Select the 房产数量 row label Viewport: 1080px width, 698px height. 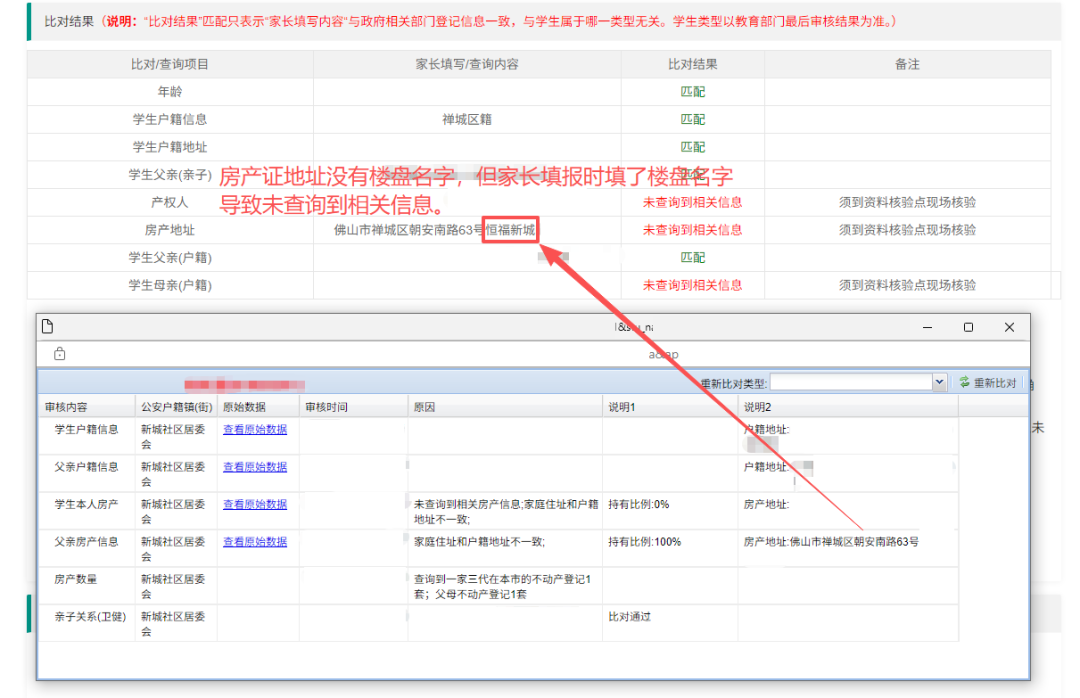(76, 579)
